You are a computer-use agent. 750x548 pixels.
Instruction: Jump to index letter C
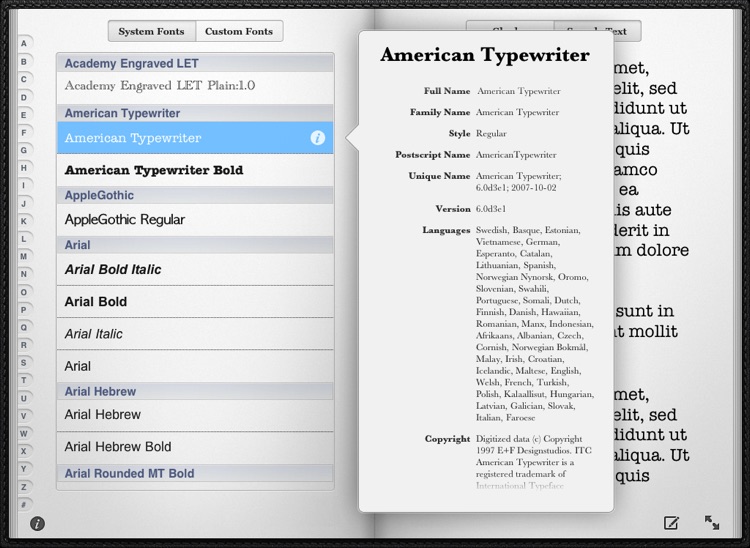coord(24,79)
